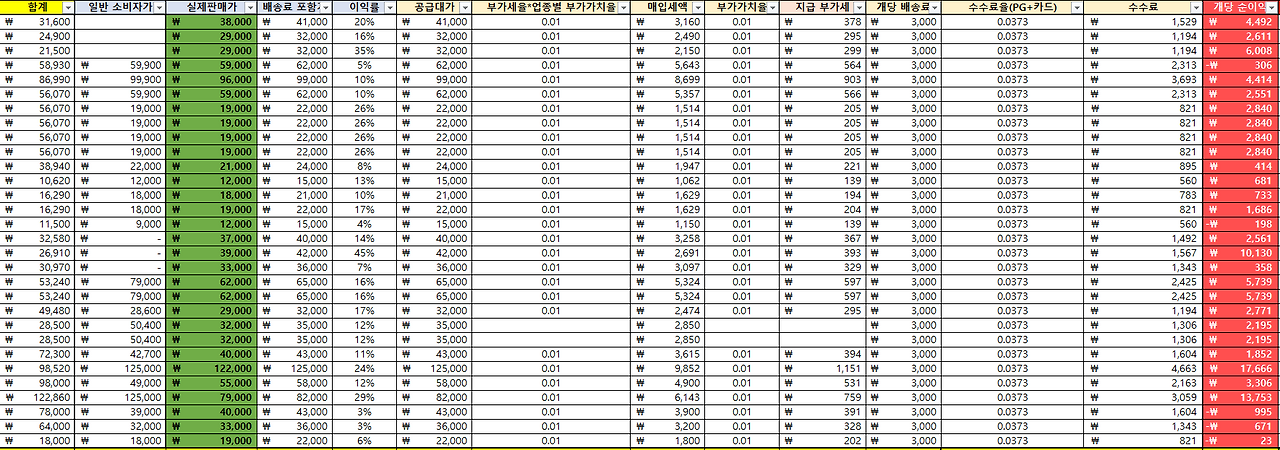Select the 수수료 cell 895
This screenshot has height=450, width=1280.
[x=1143, y=166]
